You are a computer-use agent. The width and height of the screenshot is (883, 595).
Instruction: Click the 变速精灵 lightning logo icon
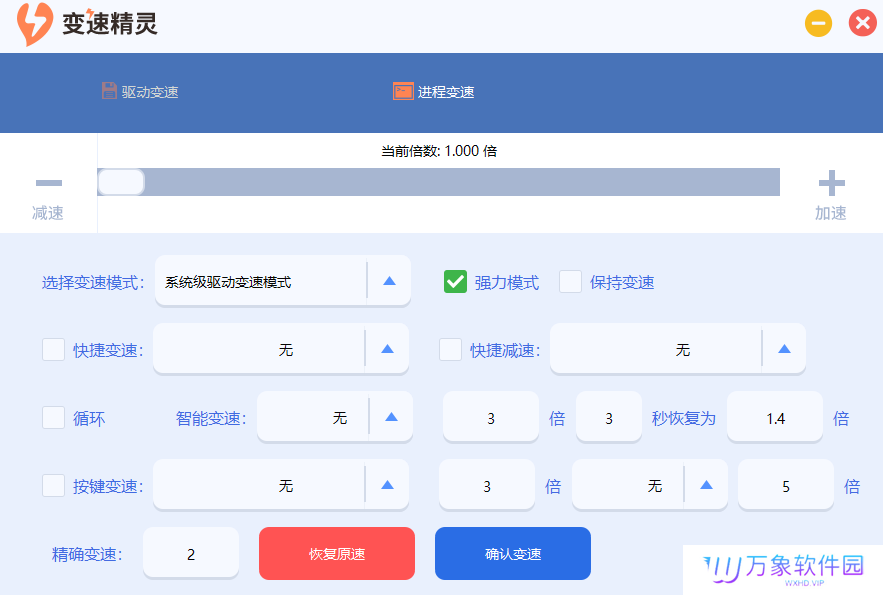(34, 24)
